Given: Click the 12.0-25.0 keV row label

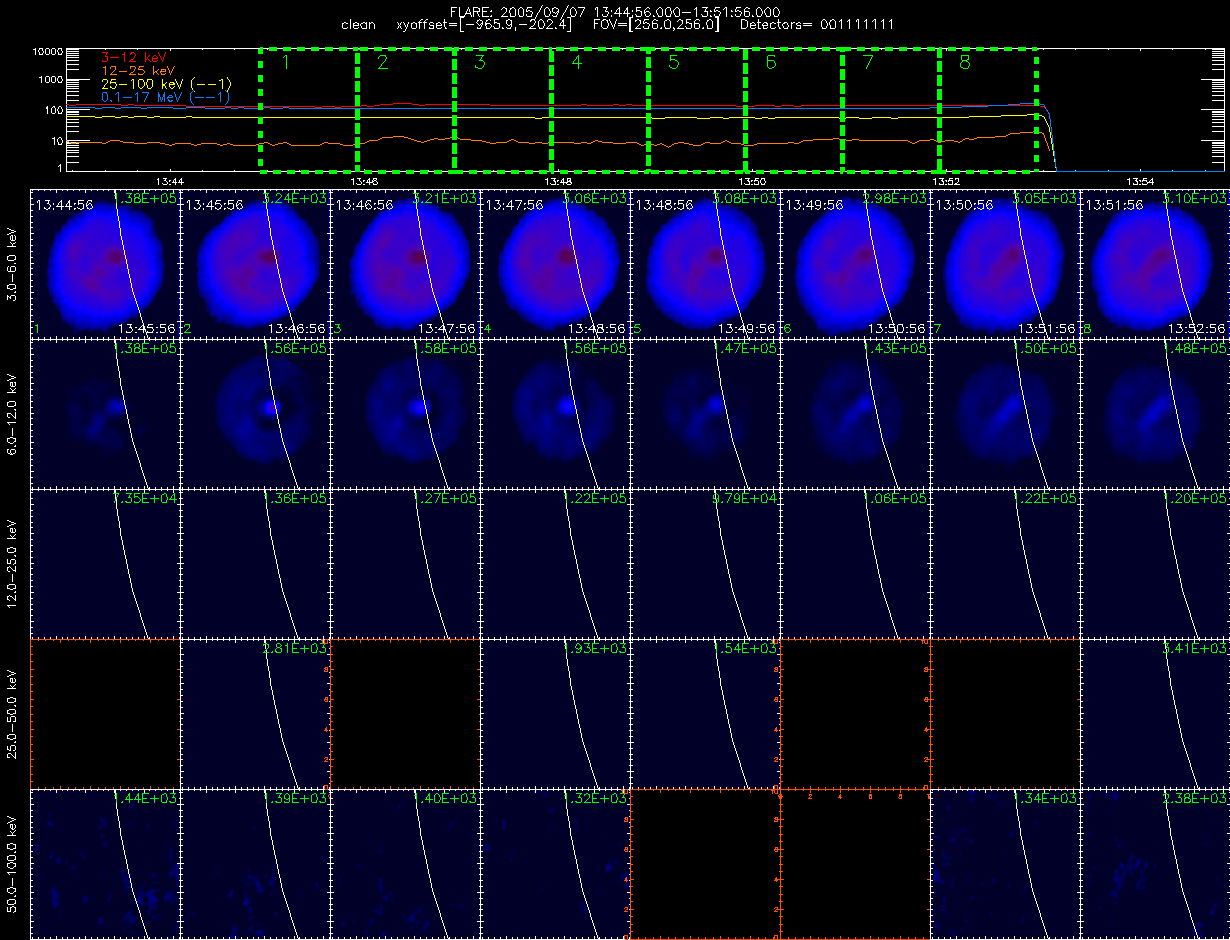Looking at the screenshot, I should click(x=12, y=563).
